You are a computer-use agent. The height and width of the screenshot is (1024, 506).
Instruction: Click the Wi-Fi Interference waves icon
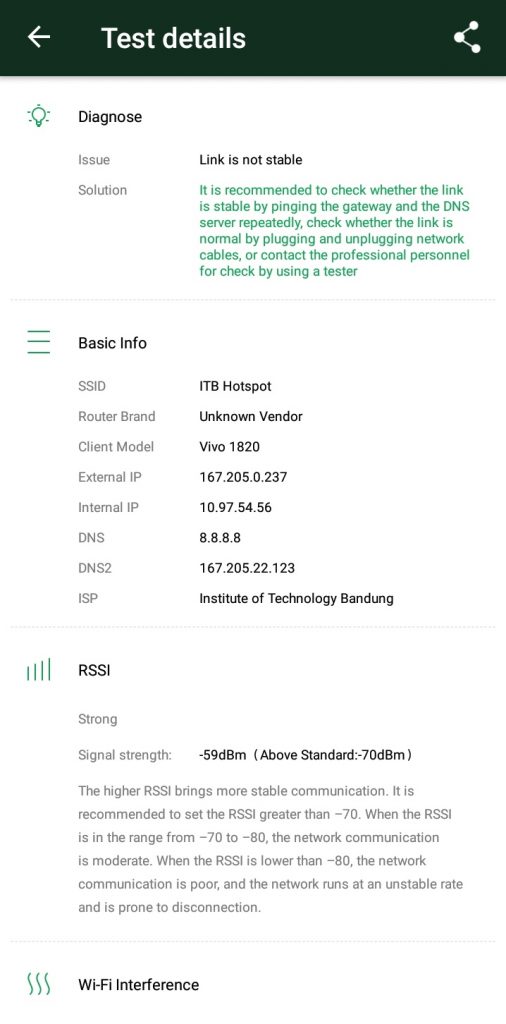[39, 984]
